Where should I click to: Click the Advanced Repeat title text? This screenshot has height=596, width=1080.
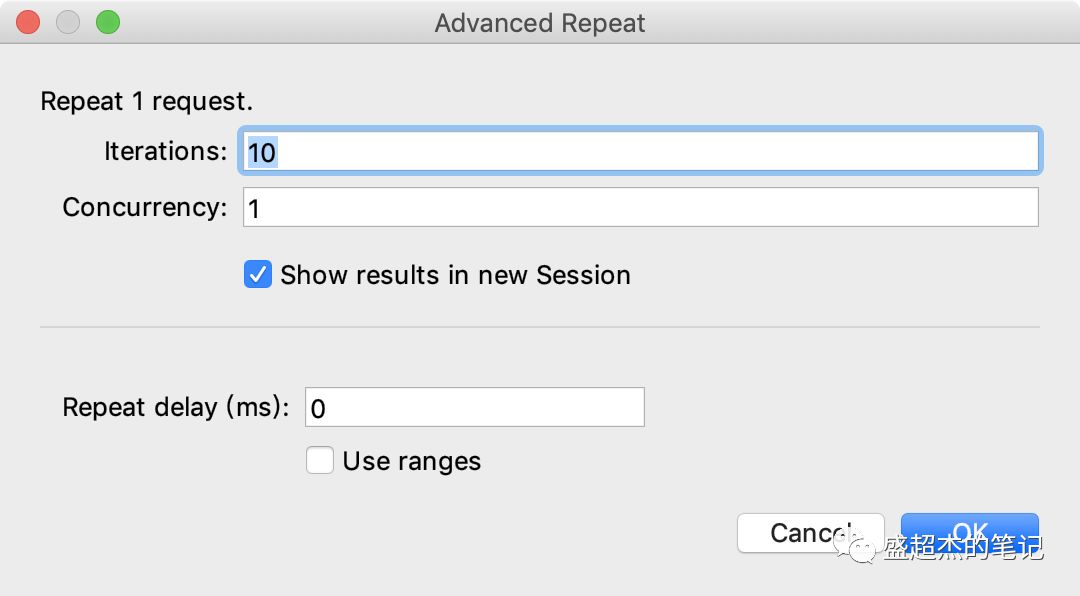click(540, 23)
